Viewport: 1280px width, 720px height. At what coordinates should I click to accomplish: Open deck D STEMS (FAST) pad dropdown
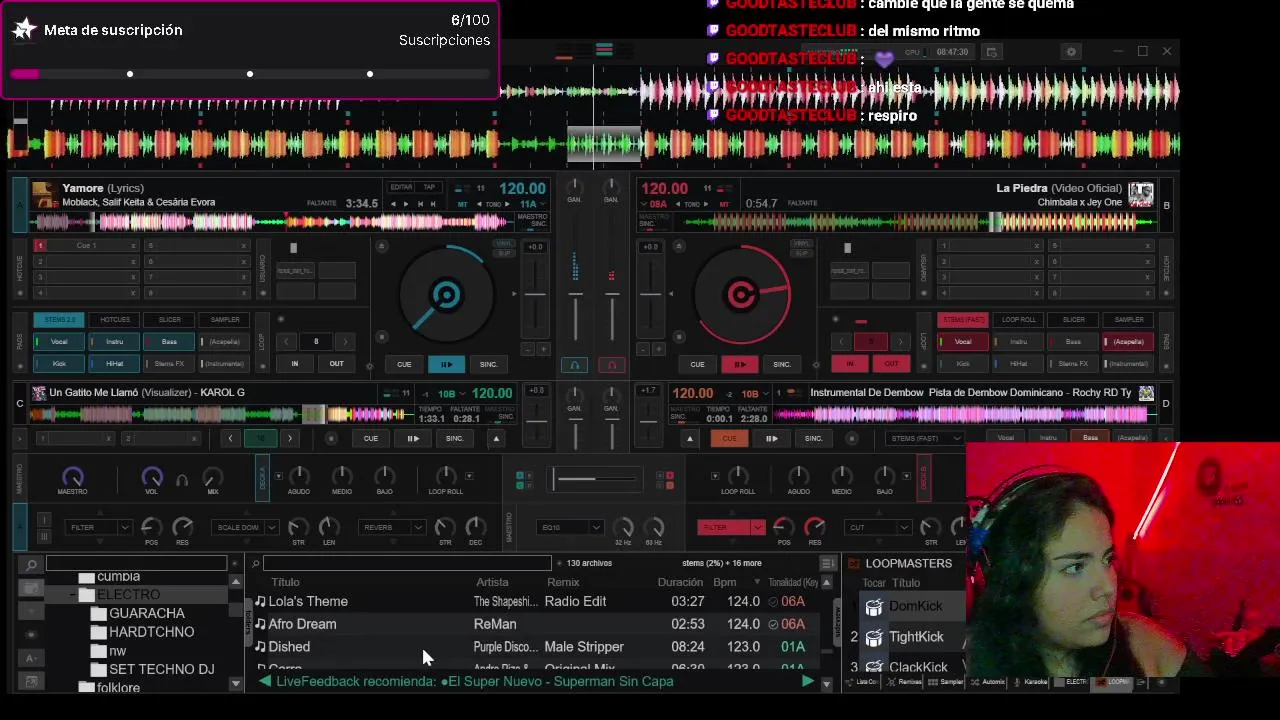924,438
